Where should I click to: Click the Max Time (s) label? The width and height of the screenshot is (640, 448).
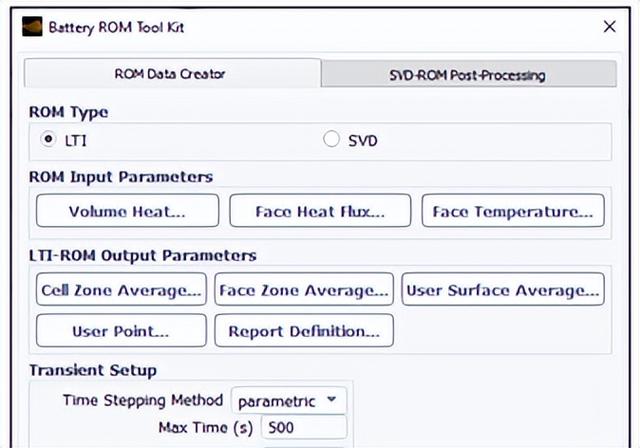pos(201,429)
